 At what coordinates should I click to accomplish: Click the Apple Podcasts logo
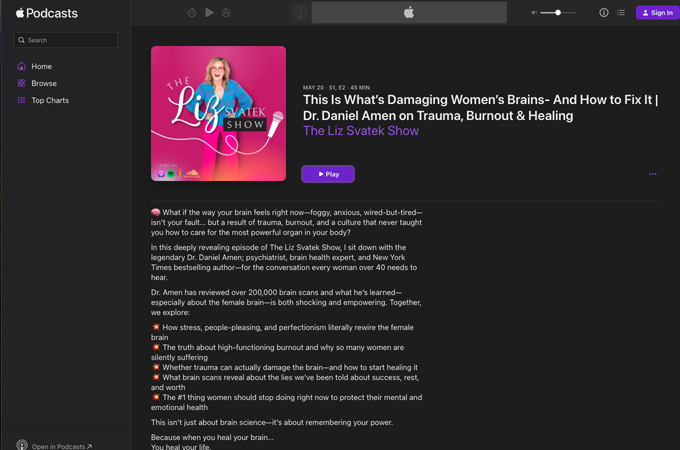pos(47,13)
